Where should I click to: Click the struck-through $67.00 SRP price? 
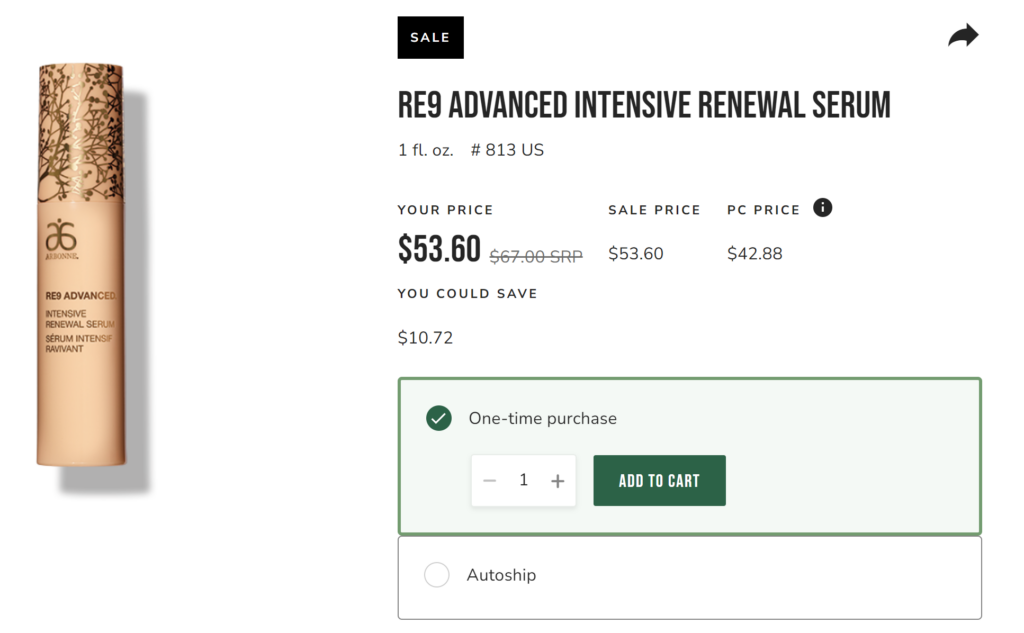536,256
